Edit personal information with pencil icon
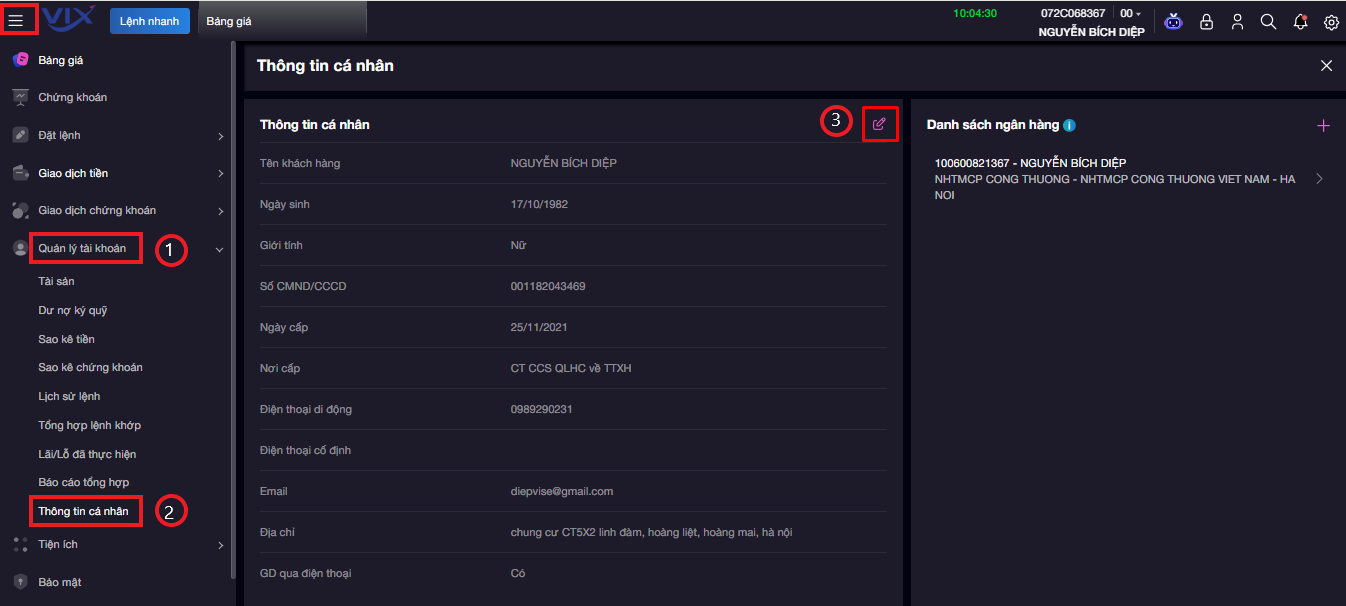The image size is (1346, 606). pyautogui.click(x=879, y=124)
